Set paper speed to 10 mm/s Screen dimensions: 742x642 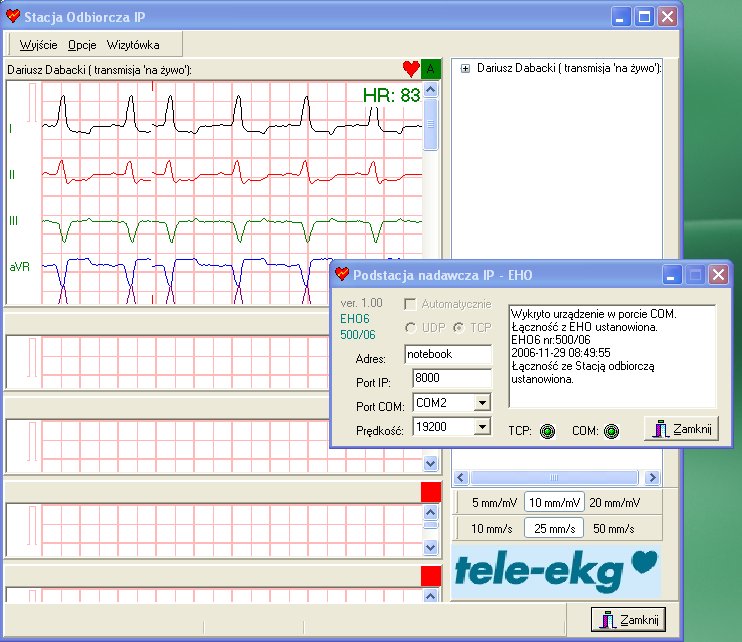492,528
